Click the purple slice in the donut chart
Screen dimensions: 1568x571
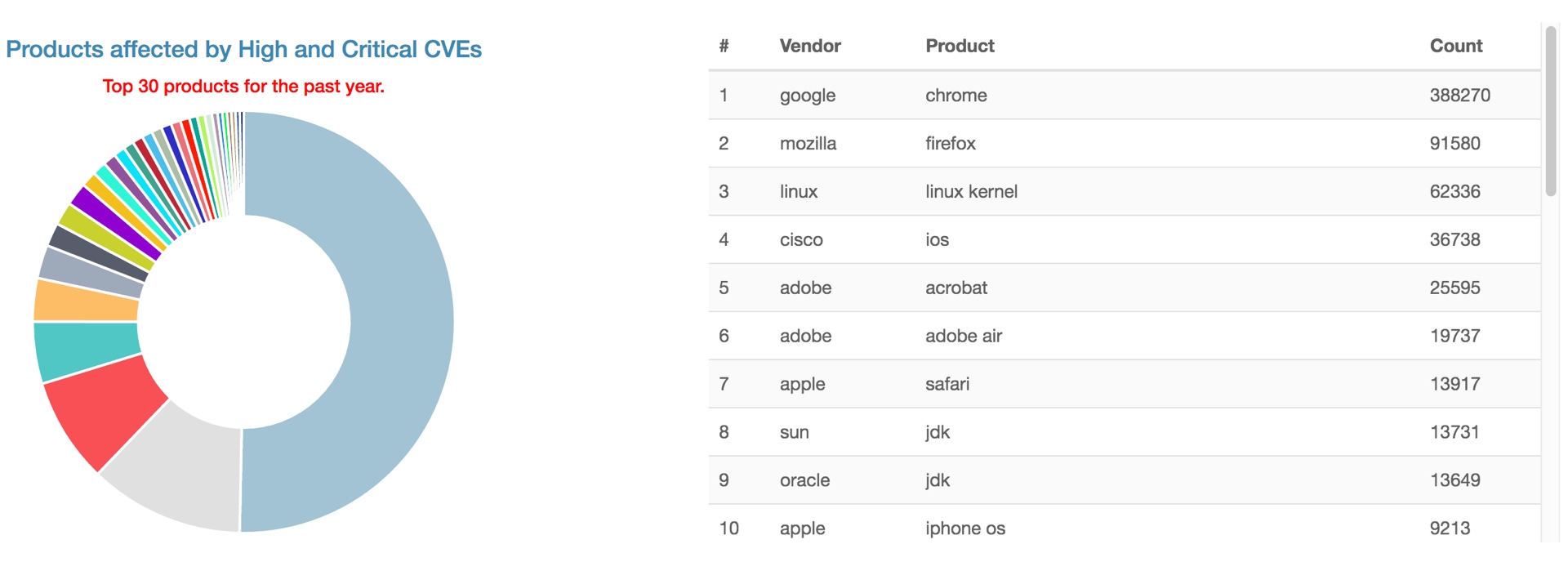click(117, 221)
